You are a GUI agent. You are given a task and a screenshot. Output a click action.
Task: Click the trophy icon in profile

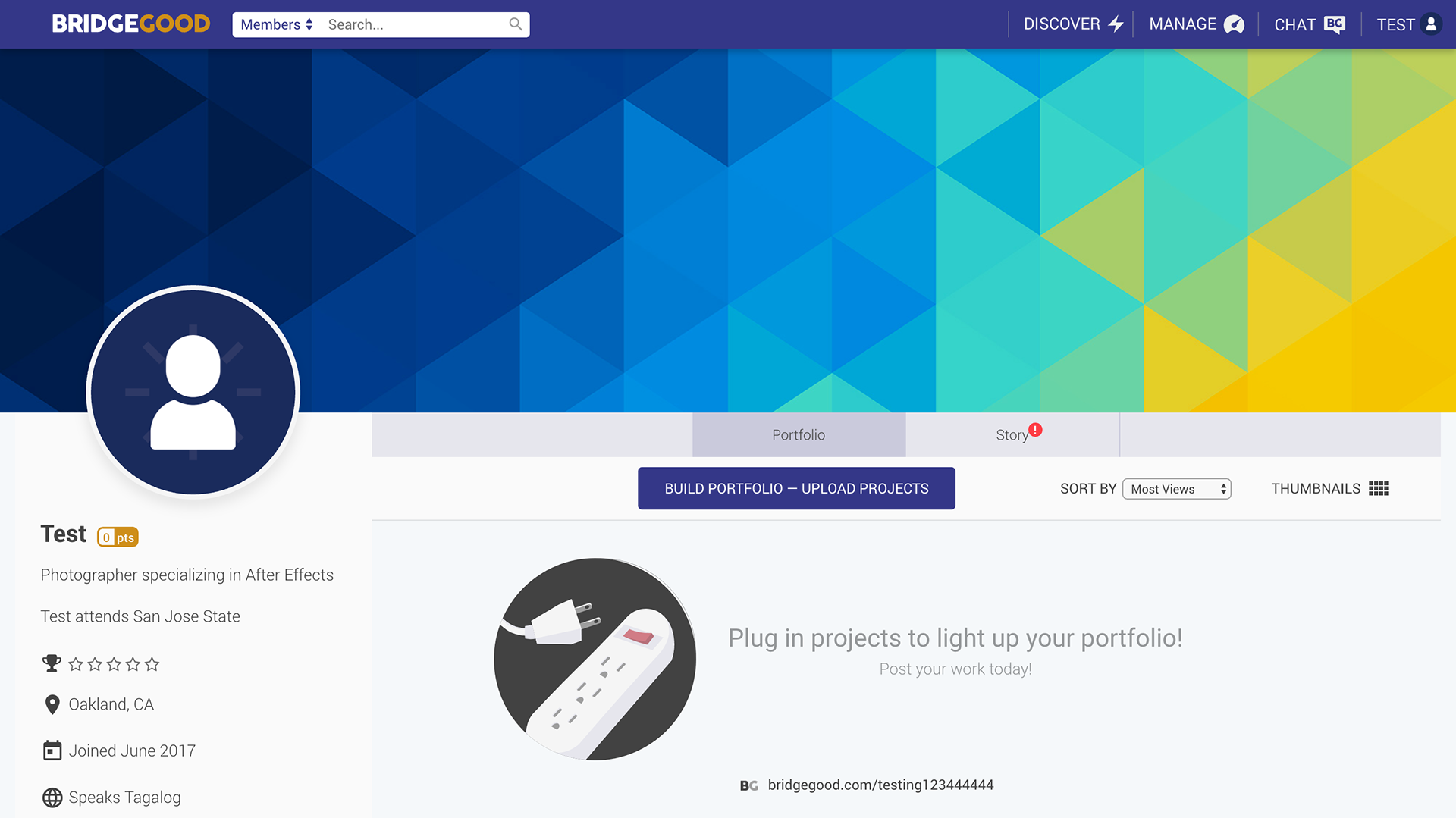tap(52, 664)
